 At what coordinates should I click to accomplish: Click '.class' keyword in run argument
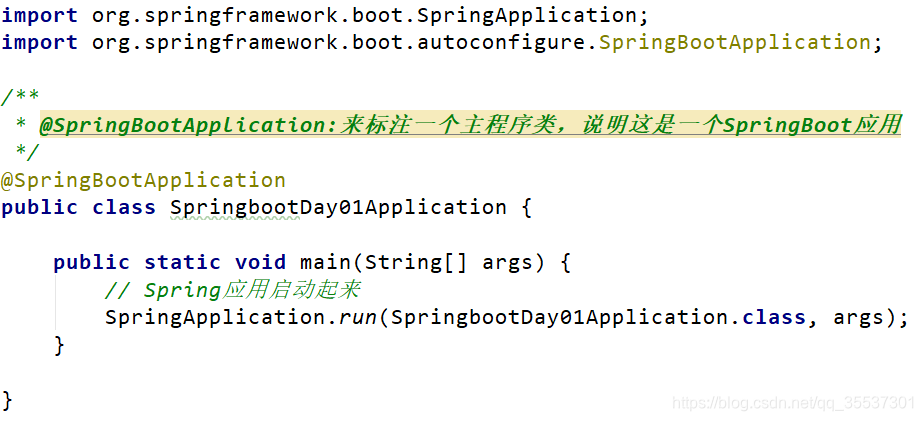pyautogui.click(x=768, y=318)
